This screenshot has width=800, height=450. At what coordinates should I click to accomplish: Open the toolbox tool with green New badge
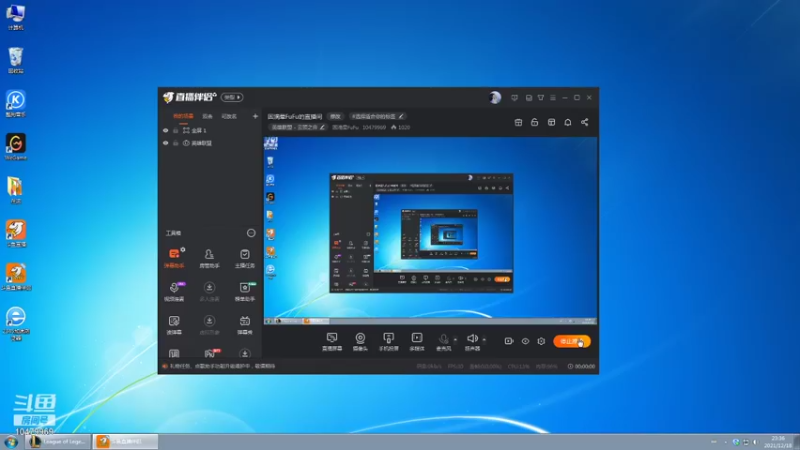point(245,291)
